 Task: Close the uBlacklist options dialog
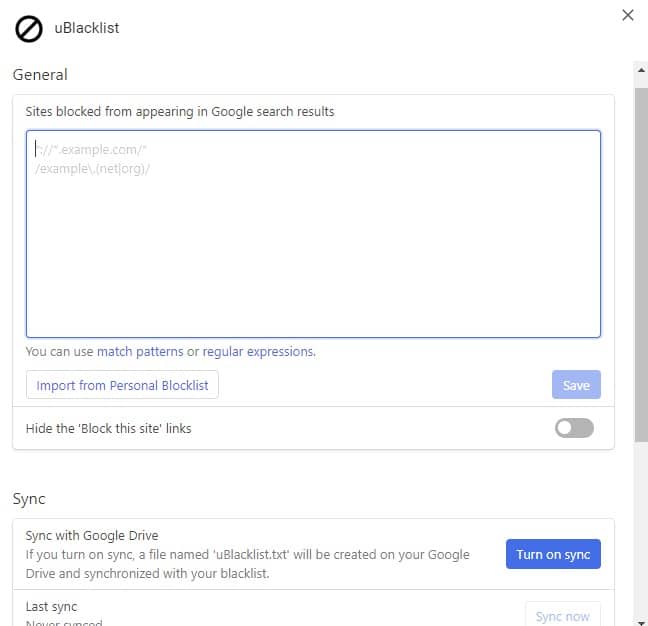click(x=627, y=15)
